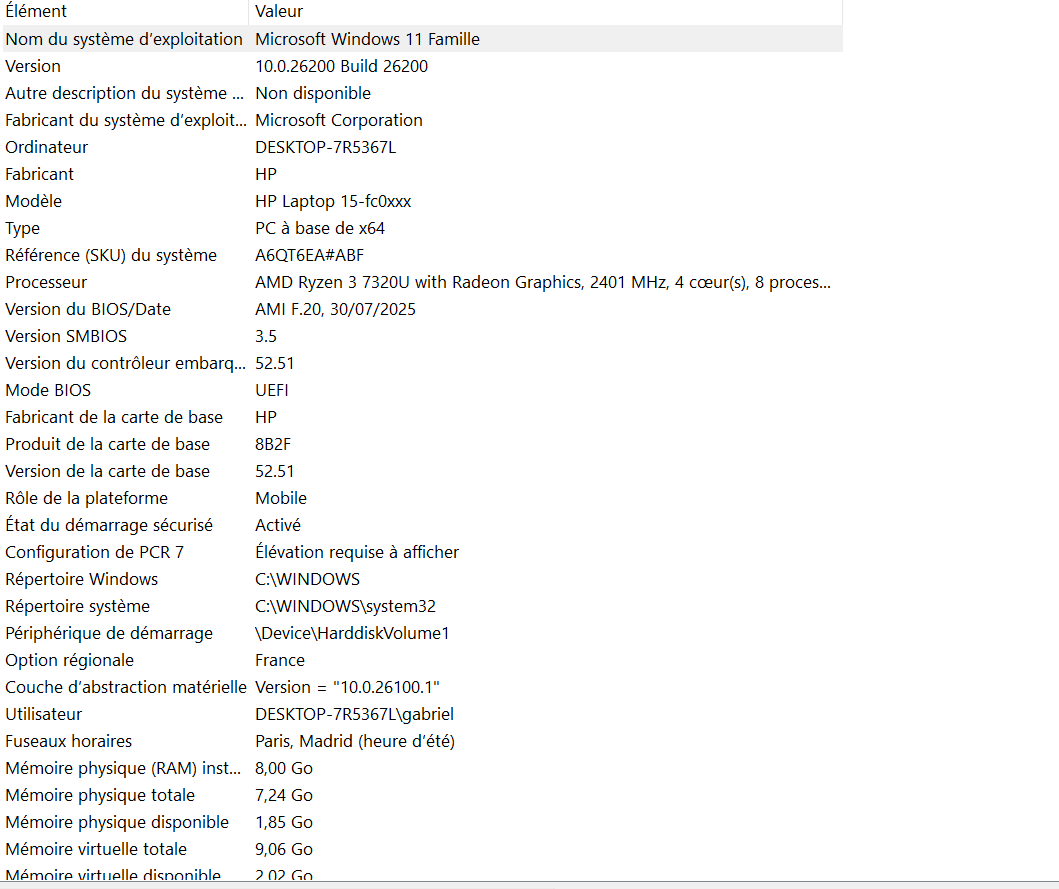
Task: Click the '7,24 Go' value
Action: coord(284,796)
